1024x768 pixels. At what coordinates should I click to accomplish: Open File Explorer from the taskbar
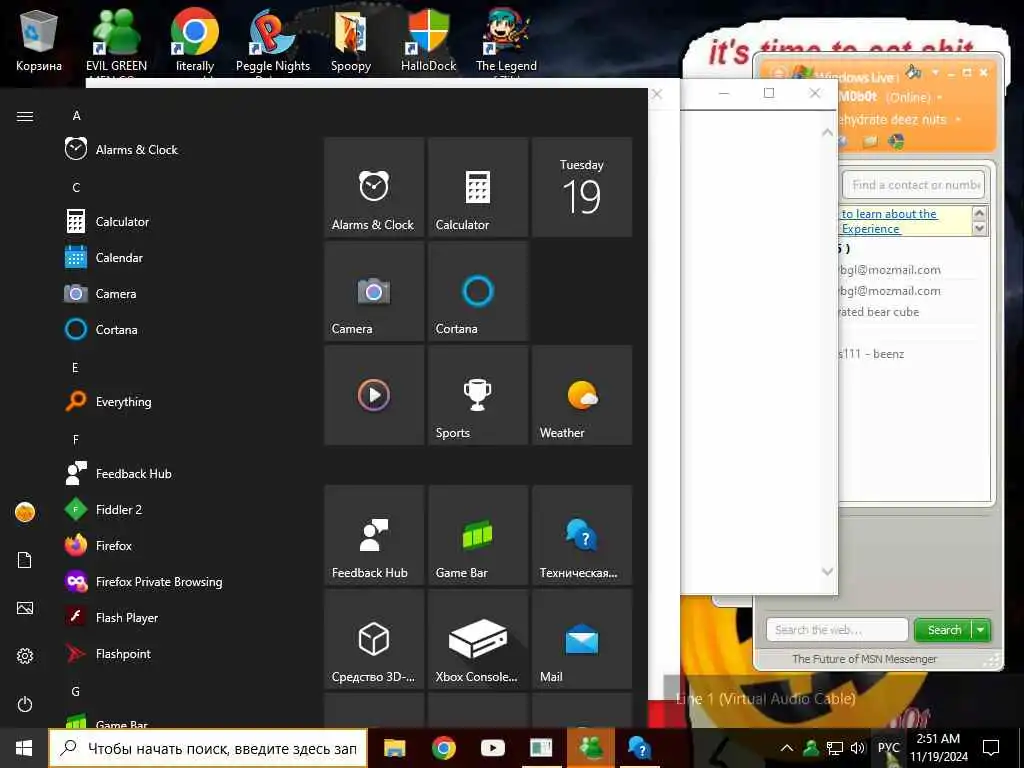tap(394, 748)
